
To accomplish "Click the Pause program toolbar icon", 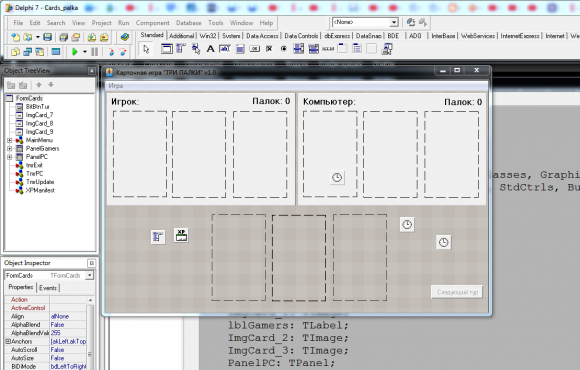I will (95, 52).
